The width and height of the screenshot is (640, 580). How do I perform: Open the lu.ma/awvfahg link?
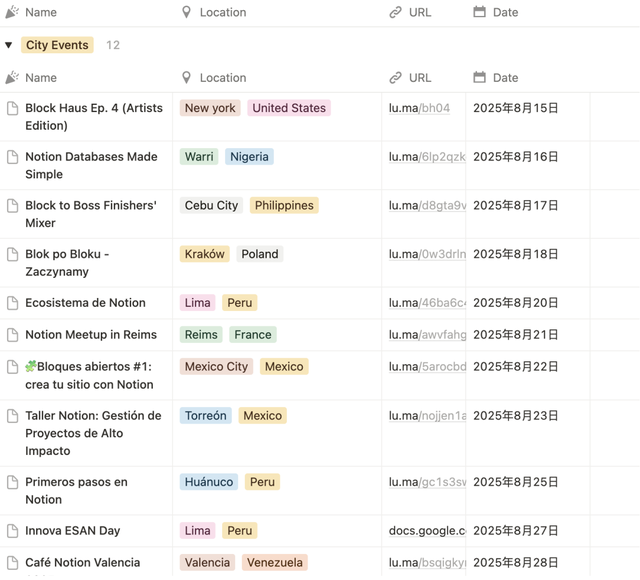(x=427, y=335)
